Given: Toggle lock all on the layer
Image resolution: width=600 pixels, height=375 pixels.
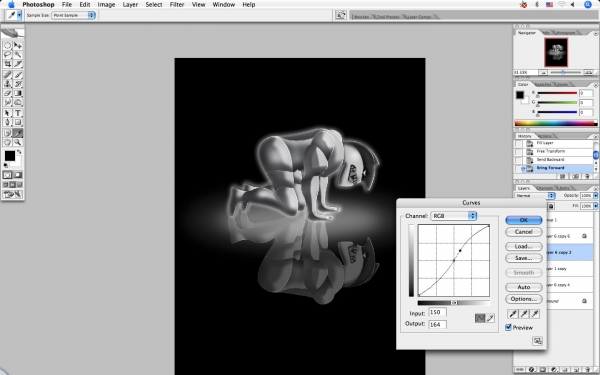Looking at the screenshot, I should coord(551,206).
